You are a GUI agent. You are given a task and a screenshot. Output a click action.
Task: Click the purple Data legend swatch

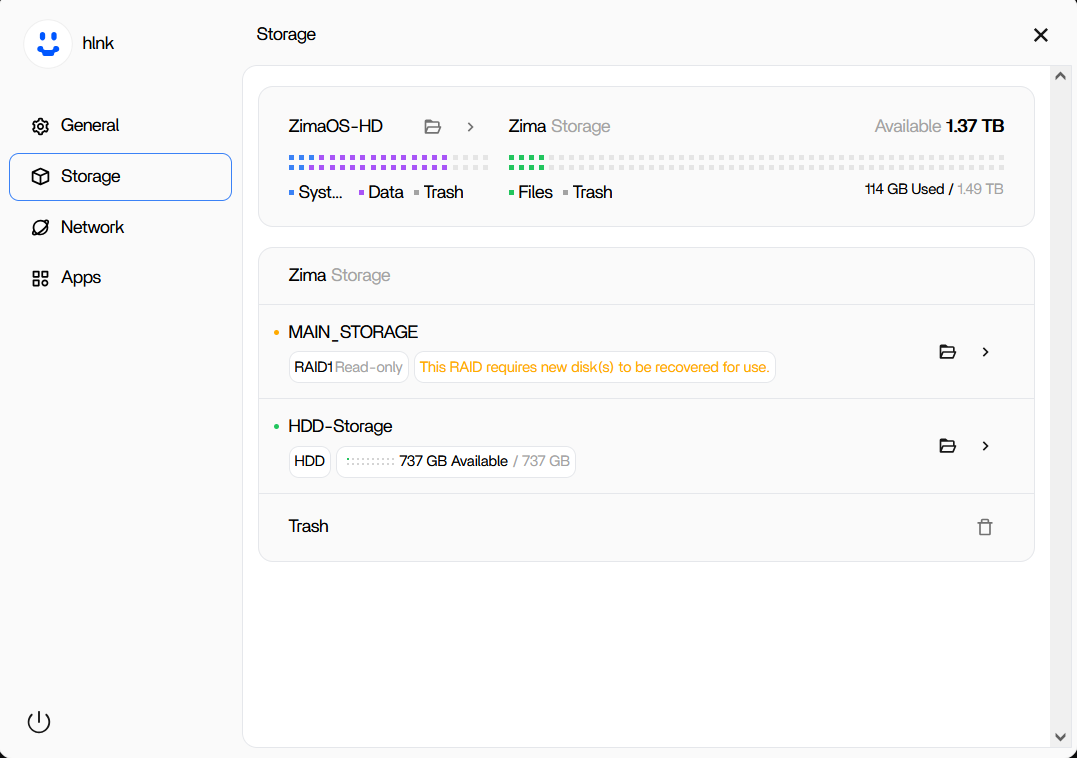(x=361, y=193)
